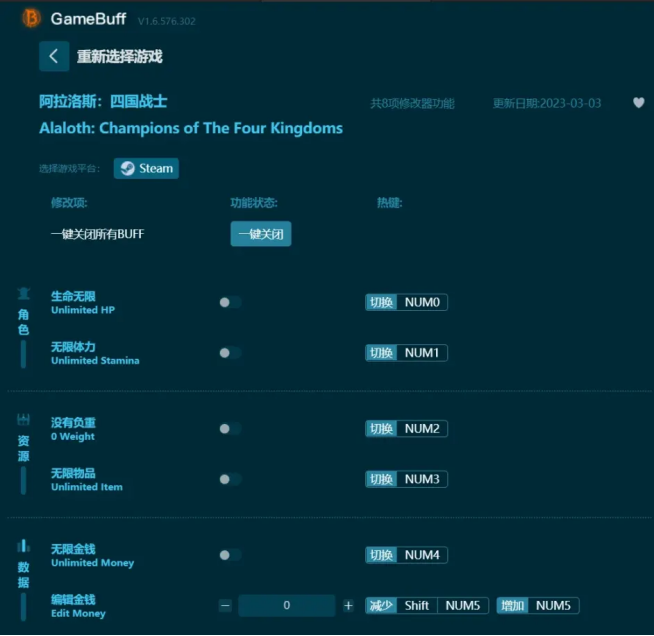654x636 pixels.
Task: Turn on the 0 Weight toggle
Action: pyautogui.click(x=230, y=429)
